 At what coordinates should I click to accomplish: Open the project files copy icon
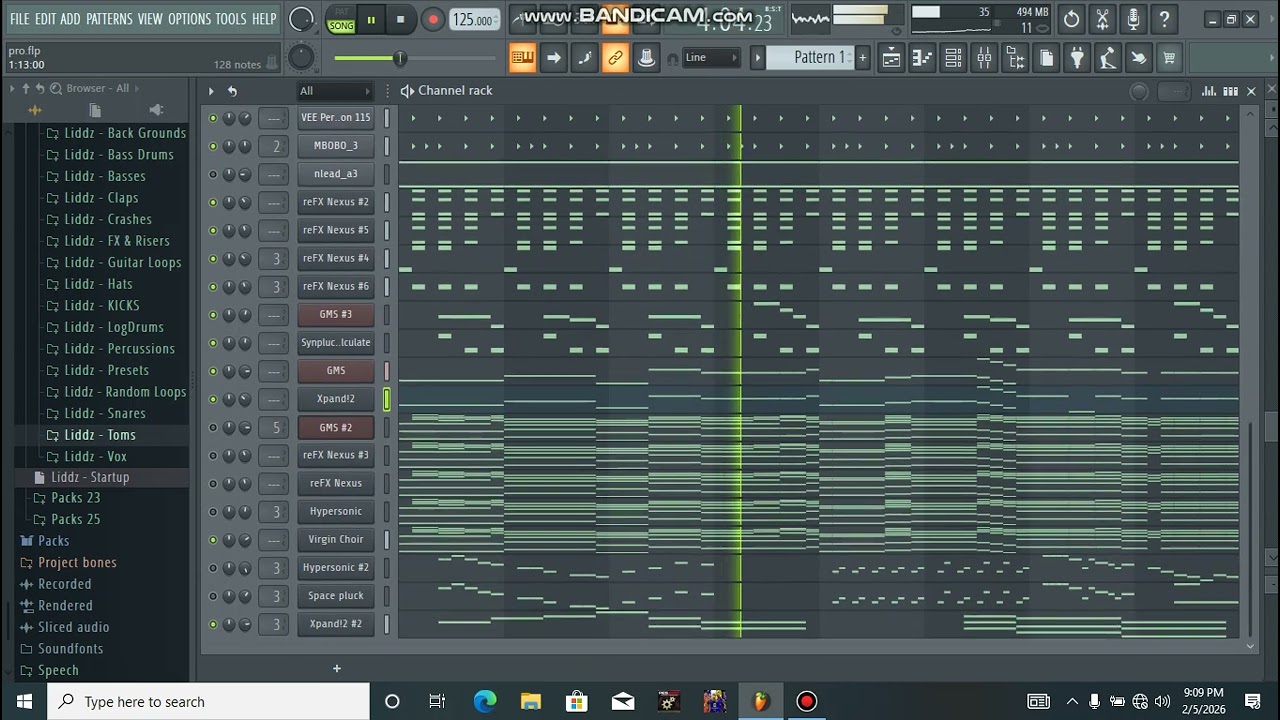[1046, 58]
